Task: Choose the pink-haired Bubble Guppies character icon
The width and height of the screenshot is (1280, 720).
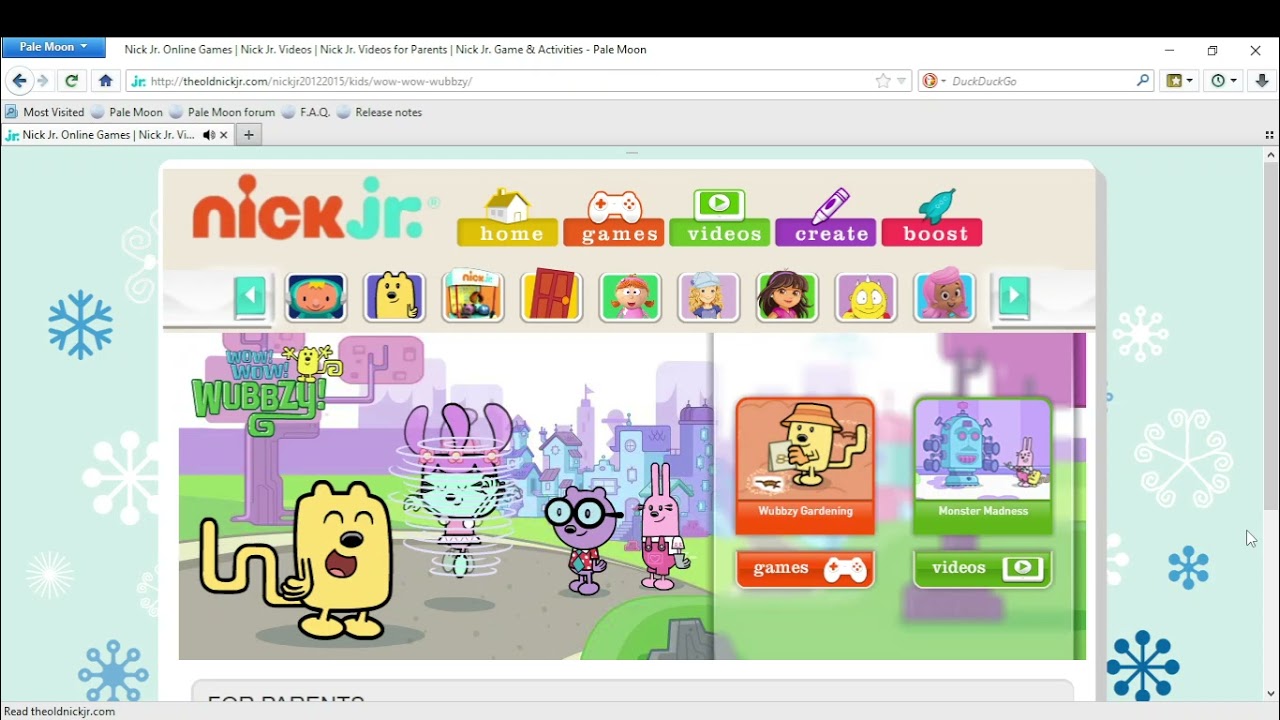Action: point(945,295)
